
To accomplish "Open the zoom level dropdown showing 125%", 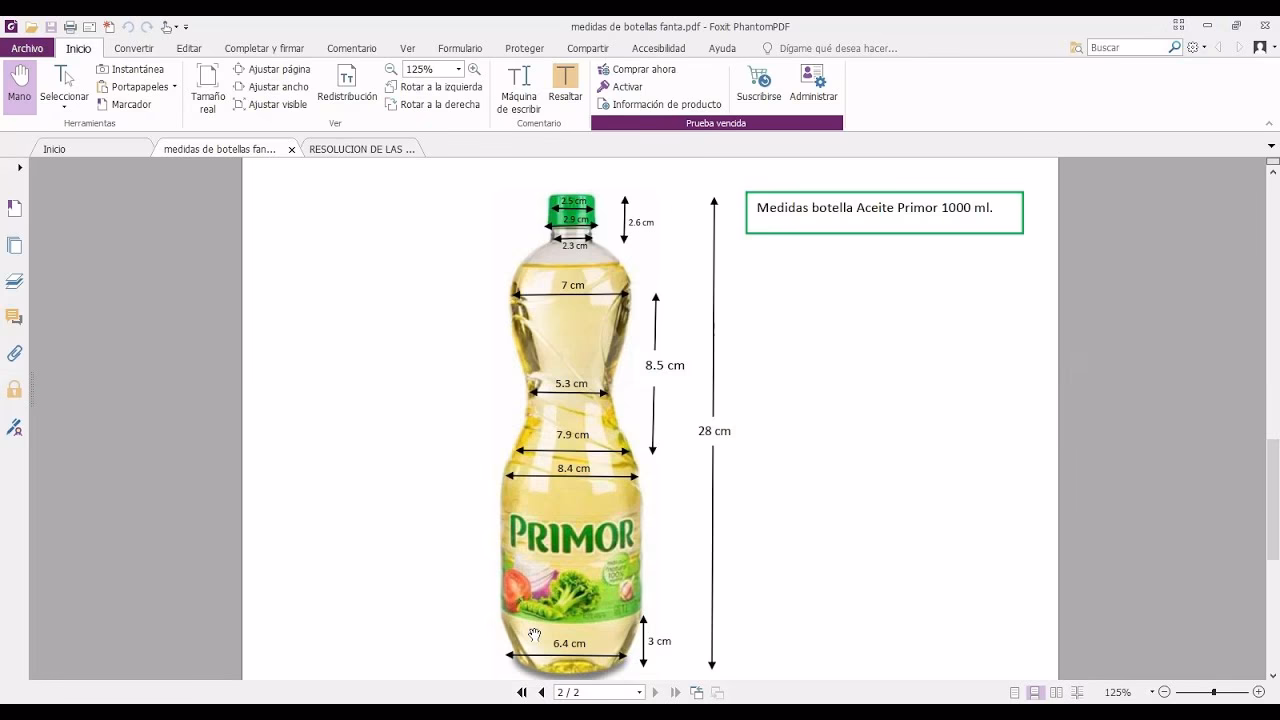I will click(x=459, y=69).
